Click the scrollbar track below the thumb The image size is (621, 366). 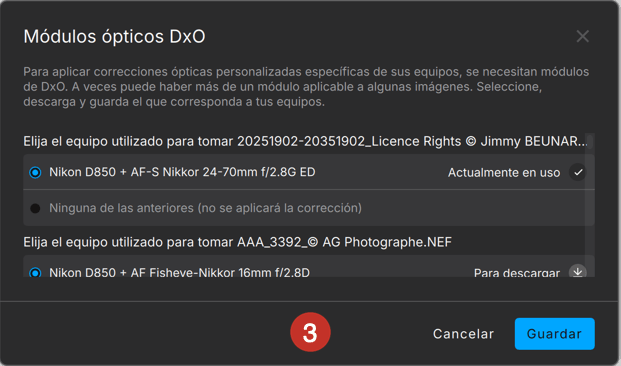tap(590, 213)
